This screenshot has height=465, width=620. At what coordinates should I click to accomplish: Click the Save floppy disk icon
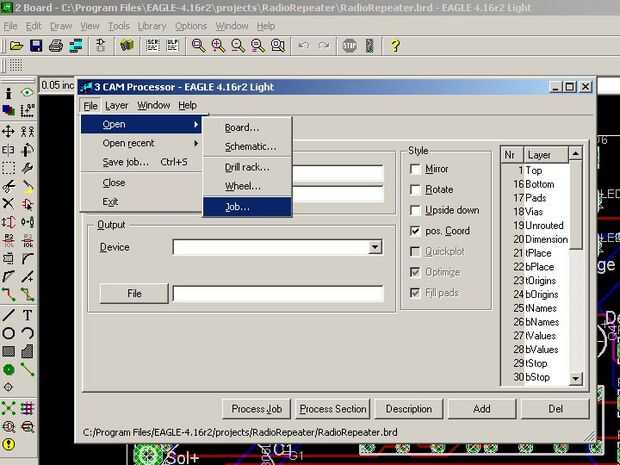(36, 46)
